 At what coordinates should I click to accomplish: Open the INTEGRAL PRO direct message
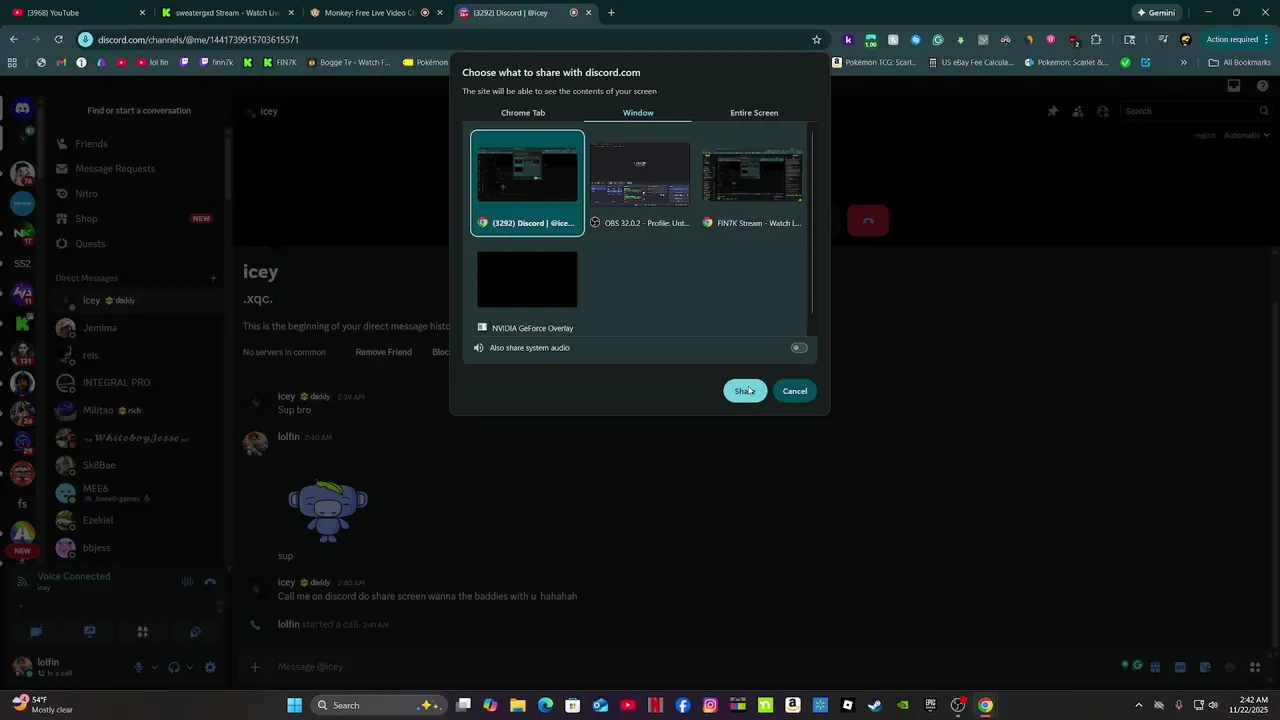click(137, 383)
